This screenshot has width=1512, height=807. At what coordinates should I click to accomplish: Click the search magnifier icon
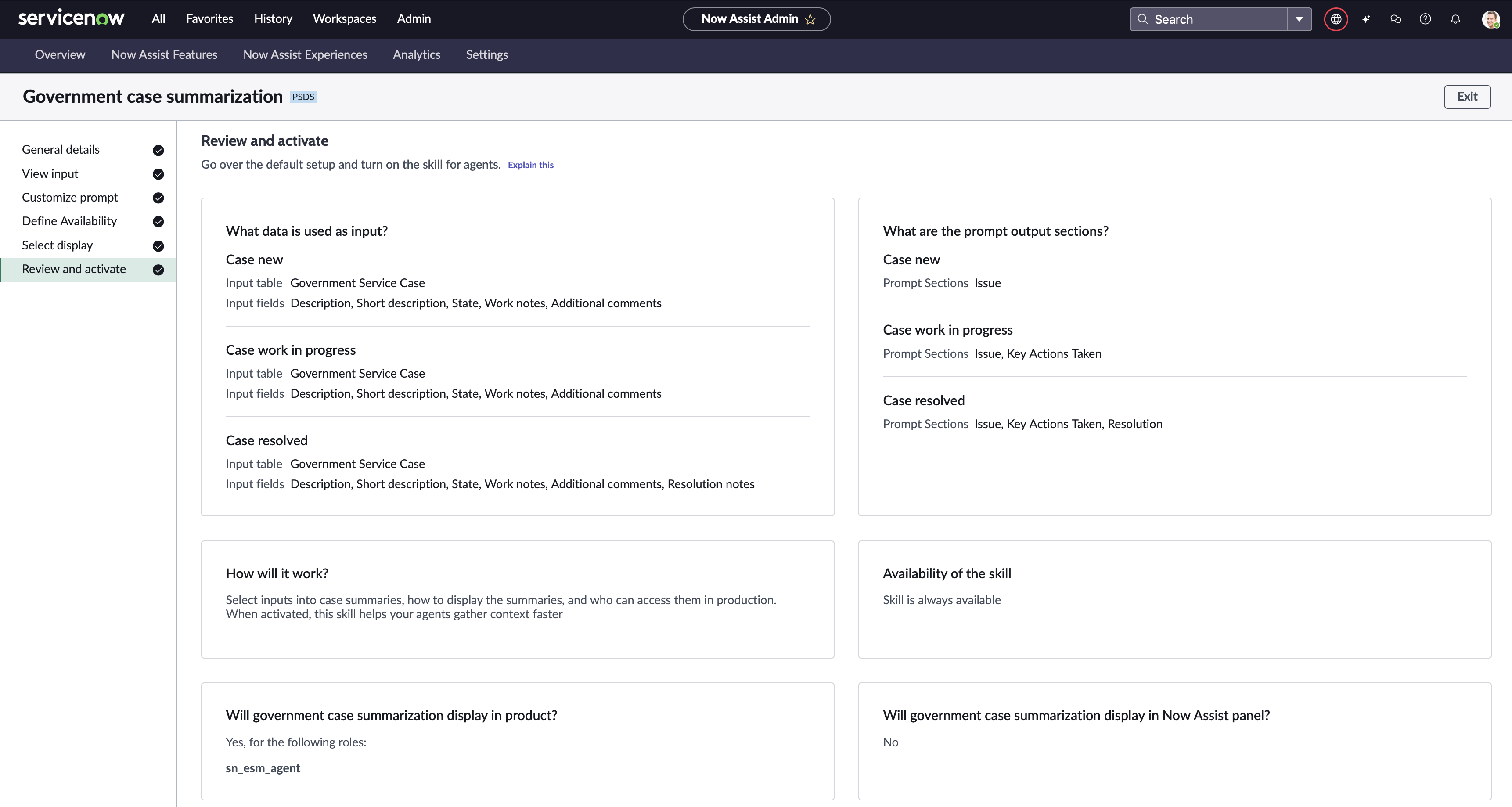(x=1143, y=19)
